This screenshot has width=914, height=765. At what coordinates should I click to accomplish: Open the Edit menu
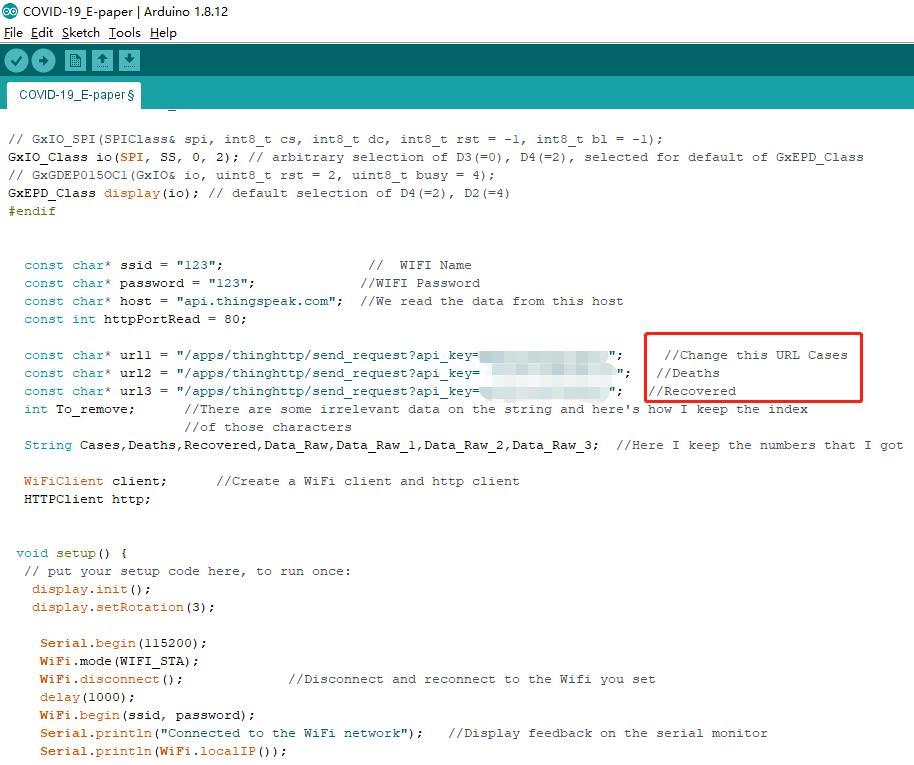coord(42,33)
